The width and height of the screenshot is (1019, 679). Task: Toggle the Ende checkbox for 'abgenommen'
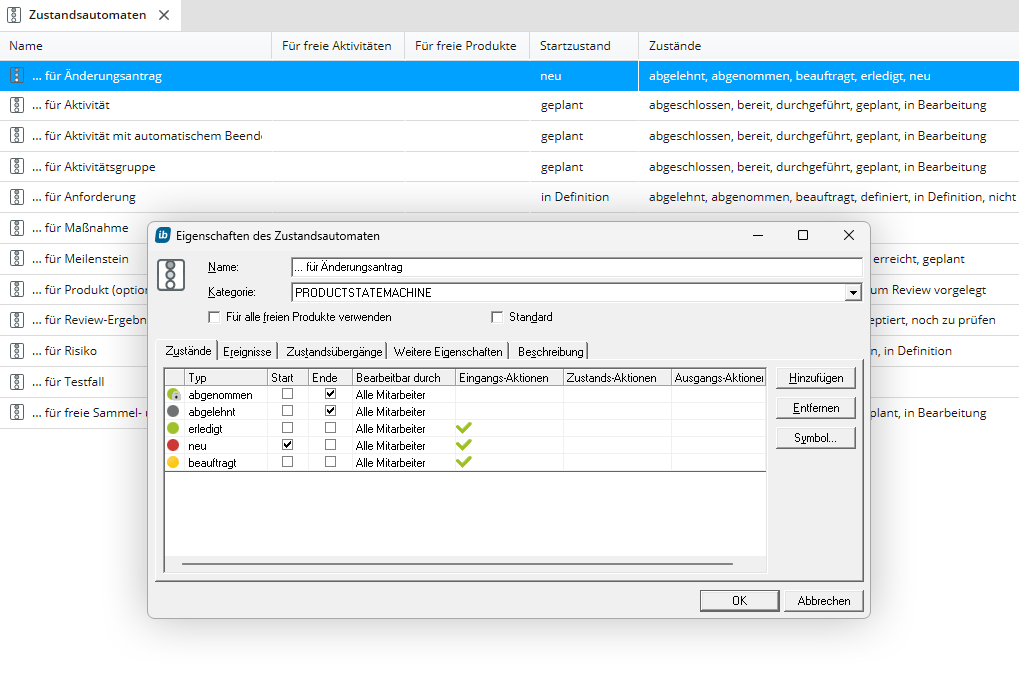click(x=330, y=394)
